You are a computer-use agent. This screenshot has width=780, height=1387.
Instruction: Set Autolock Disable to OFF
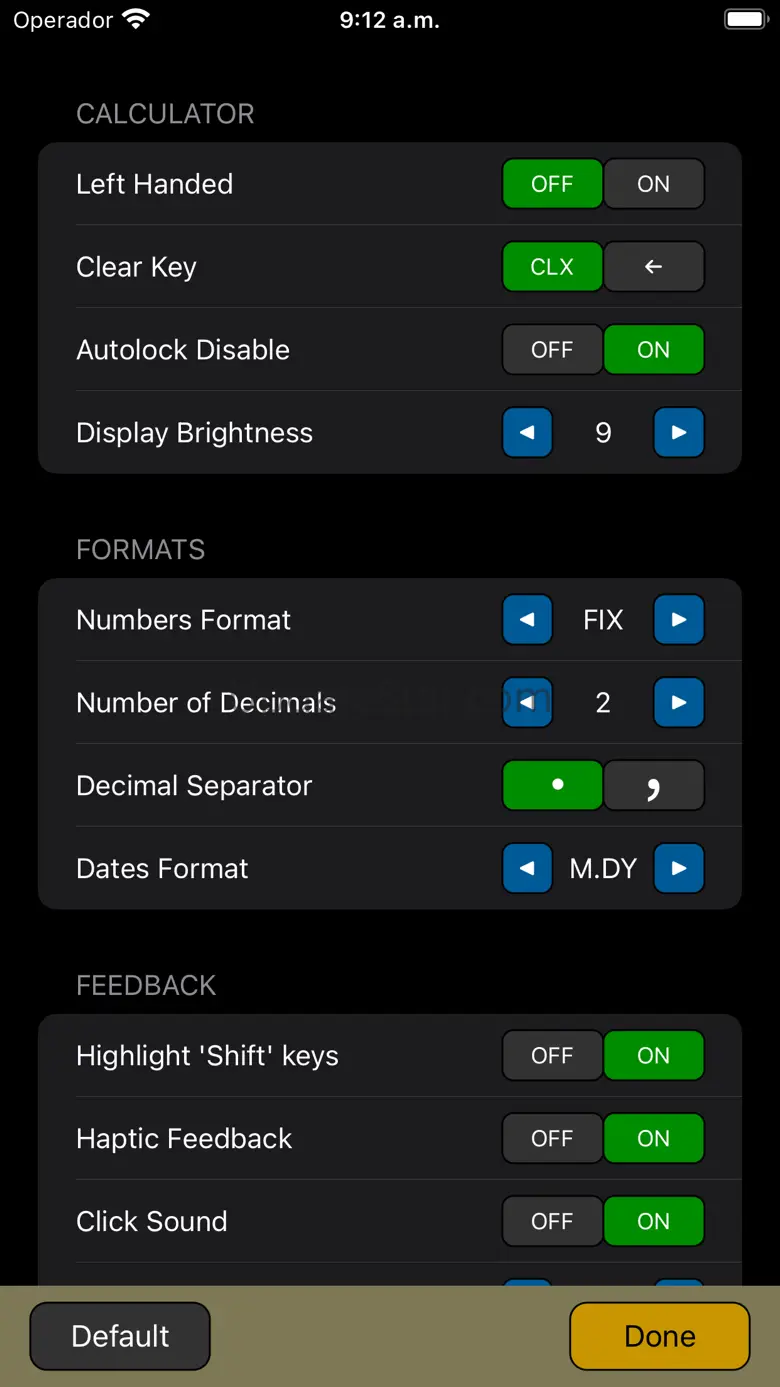click(x=552, y=350)
